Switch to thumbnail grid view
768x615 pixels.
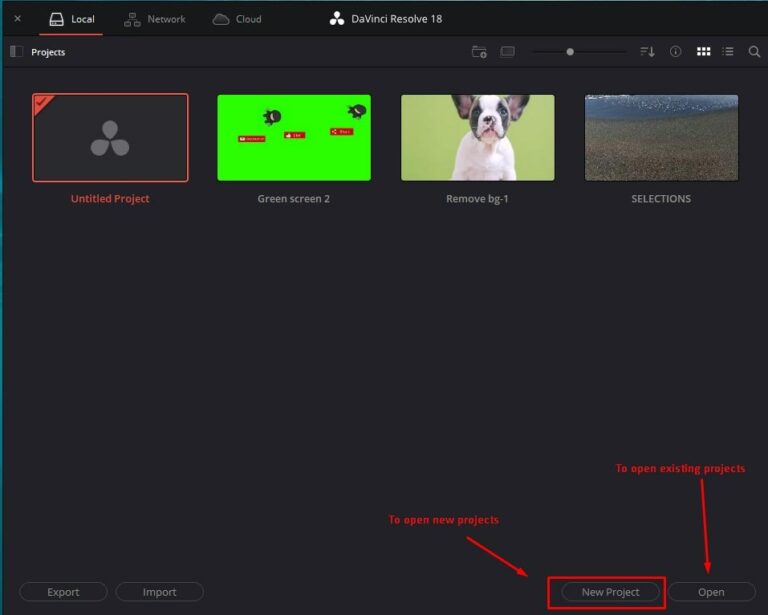703,51
